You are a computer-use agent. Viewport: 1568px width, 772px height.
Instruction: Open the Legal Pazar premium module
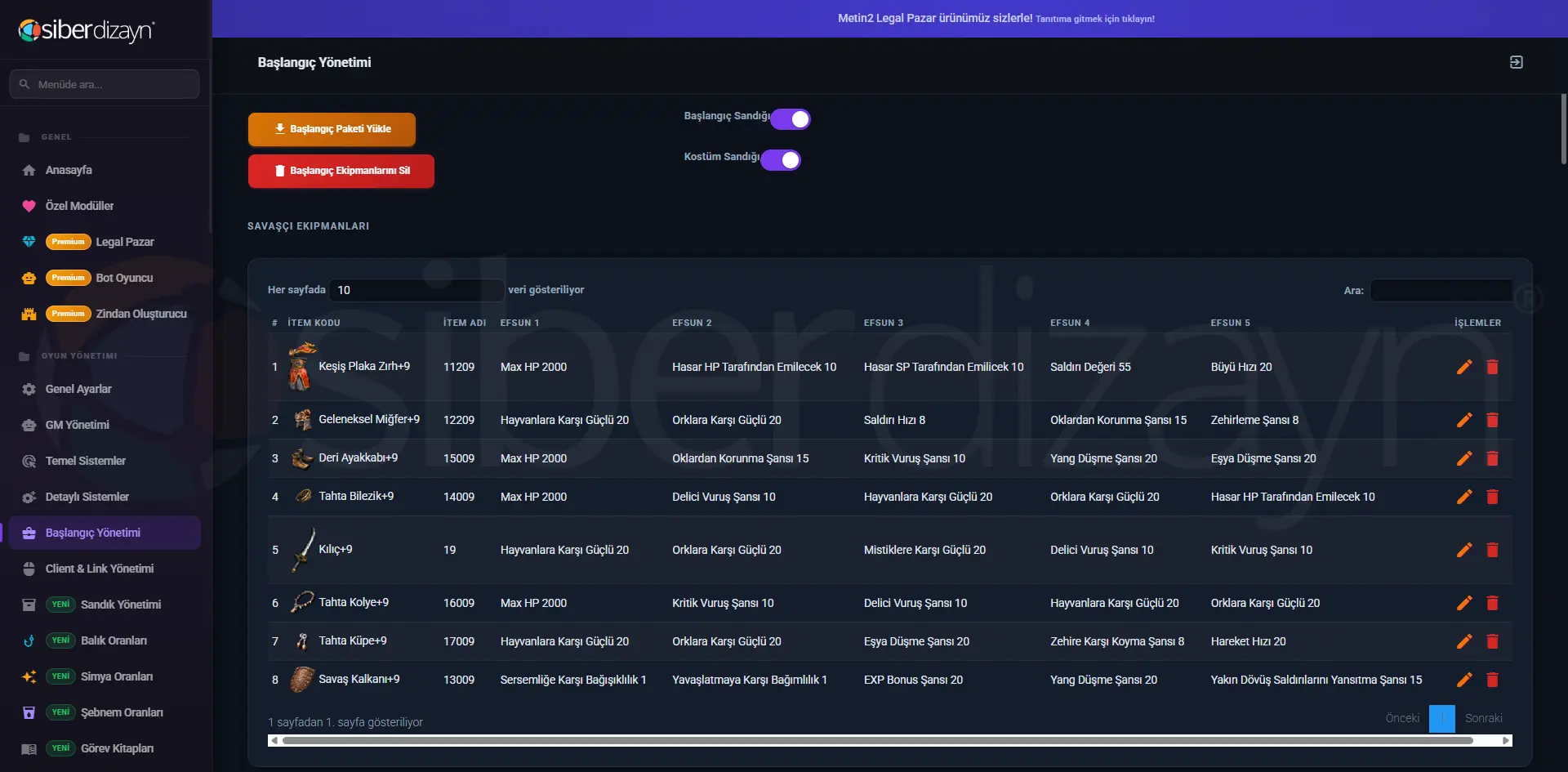[125, 242]
